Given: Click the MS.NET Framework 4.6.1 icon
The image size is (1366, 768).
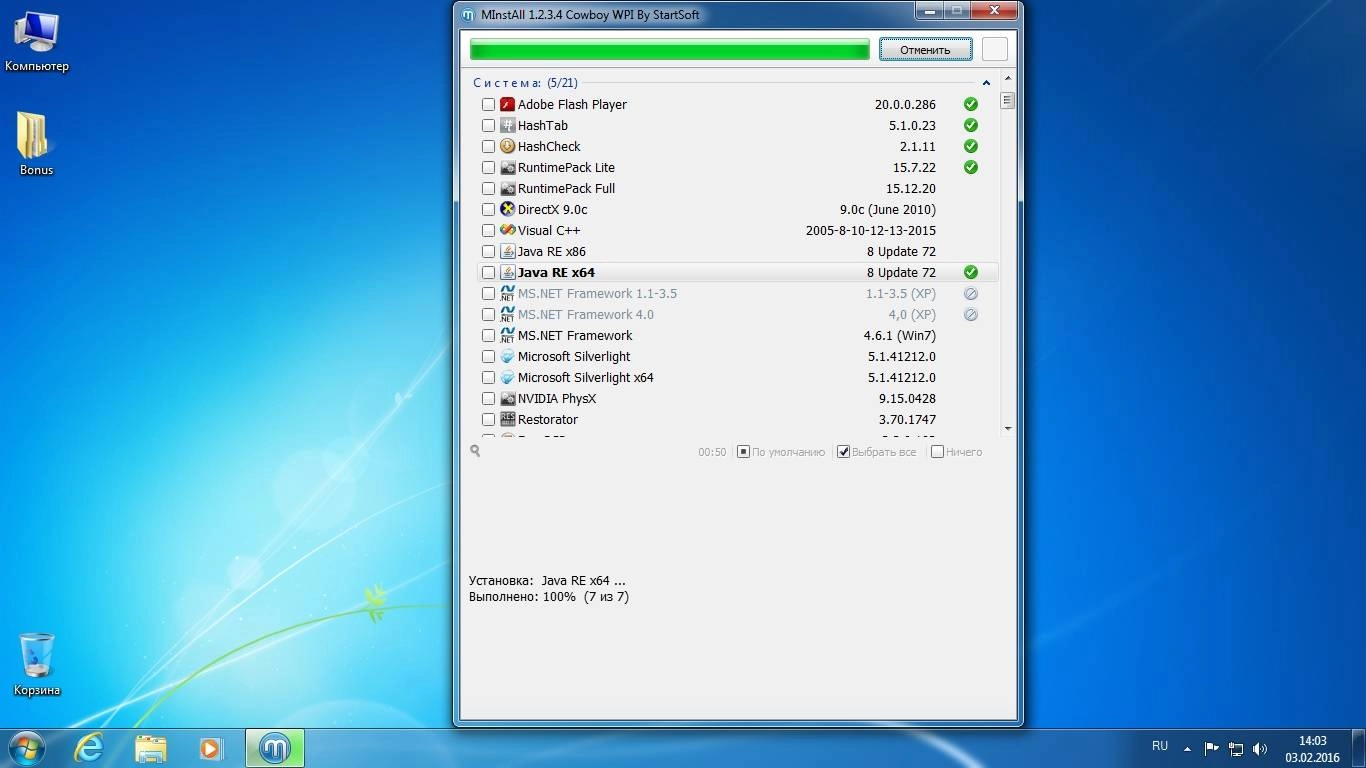Looking at the screenshot, I should 507,335.
